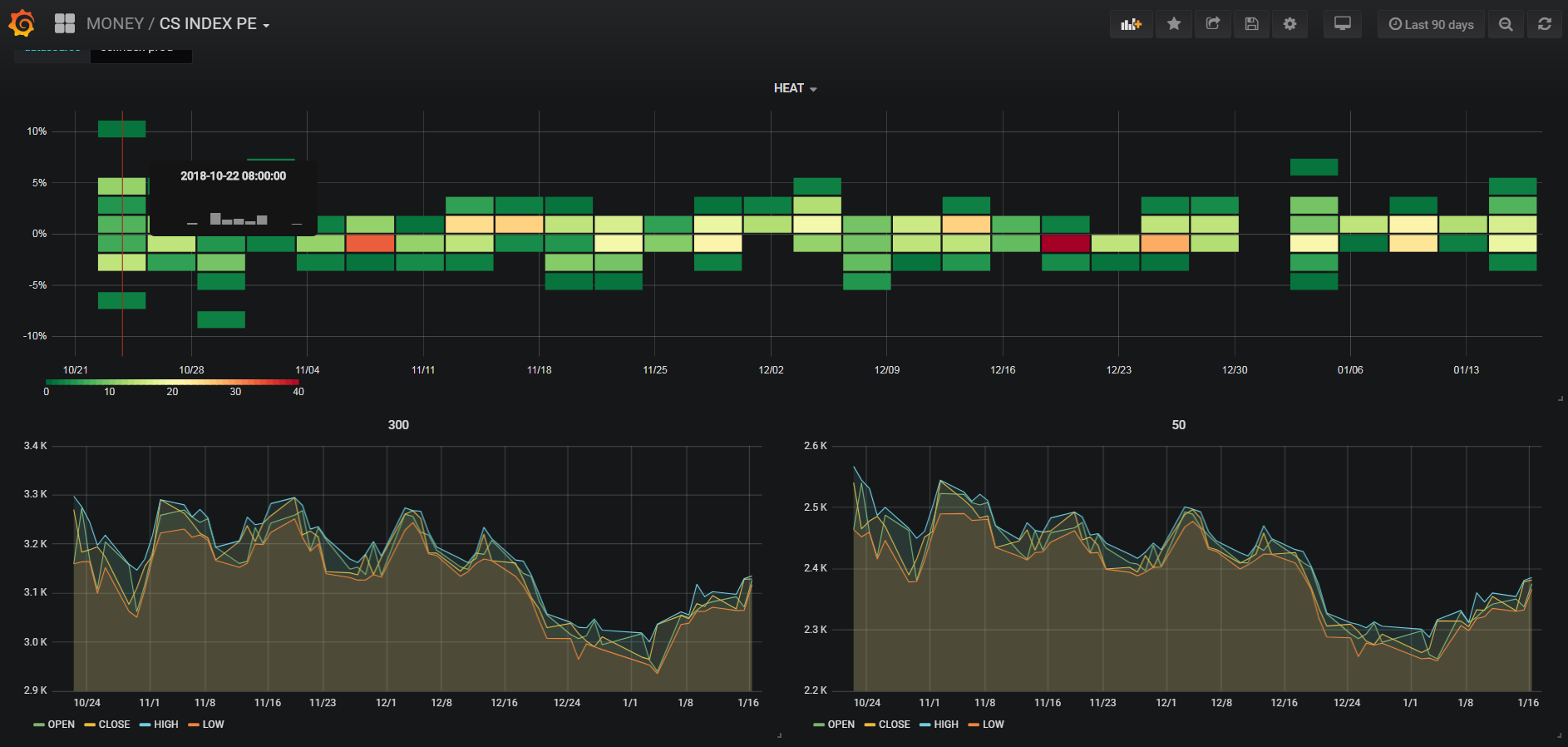Image resolution: width=1568 pixels, height=747 pixels.
Task: Click the Grafana logo icon
Action: pos(22,23)
